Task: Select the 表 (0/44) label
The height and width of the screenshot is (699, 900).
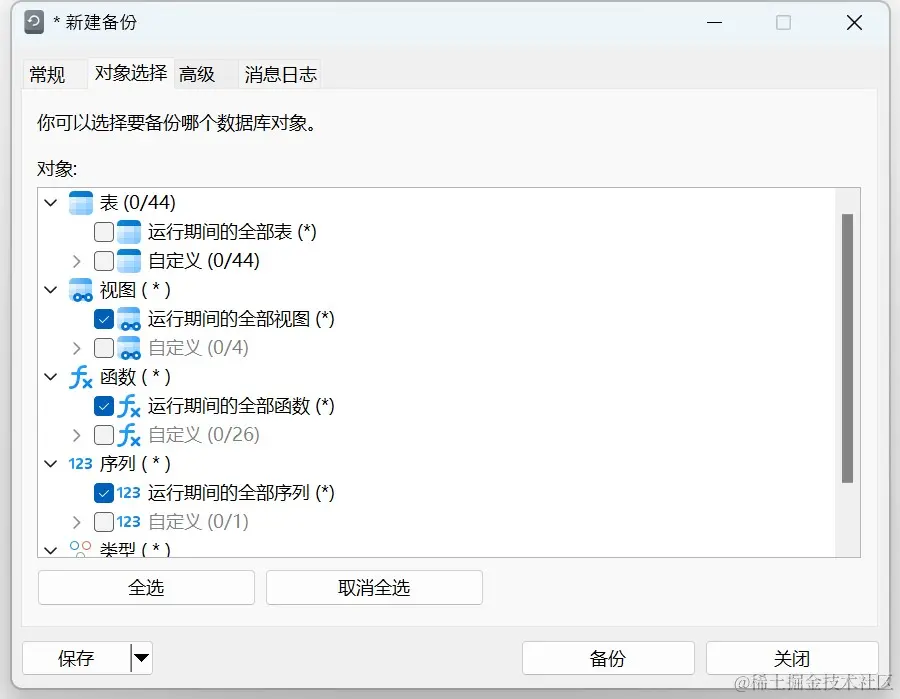Action: coord(138,203)
